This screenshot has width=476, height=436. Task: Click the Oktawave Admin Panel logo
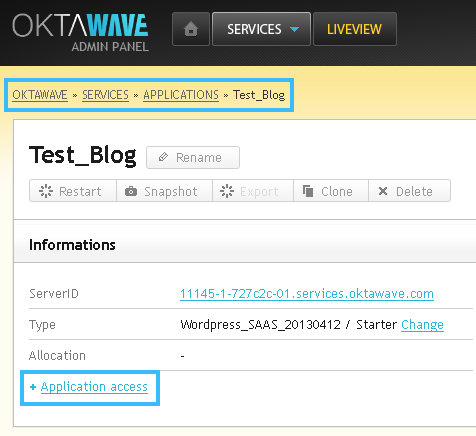pos(80,33)
